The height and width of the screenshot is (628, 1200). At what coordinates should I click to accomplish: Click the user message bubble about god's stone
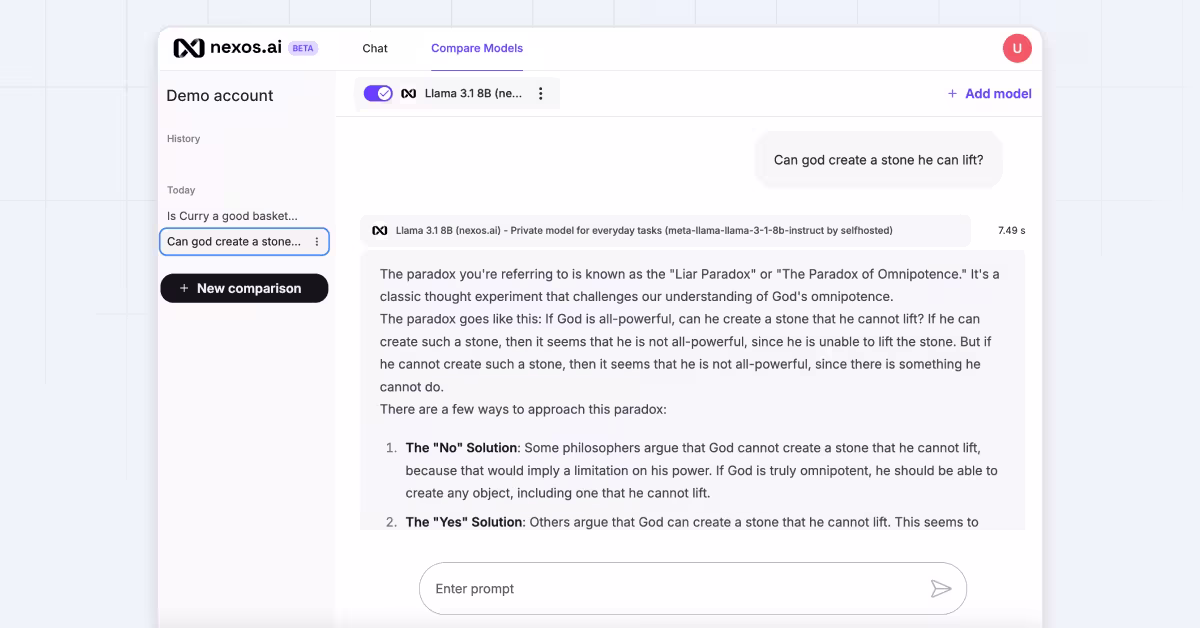point(876,160)
